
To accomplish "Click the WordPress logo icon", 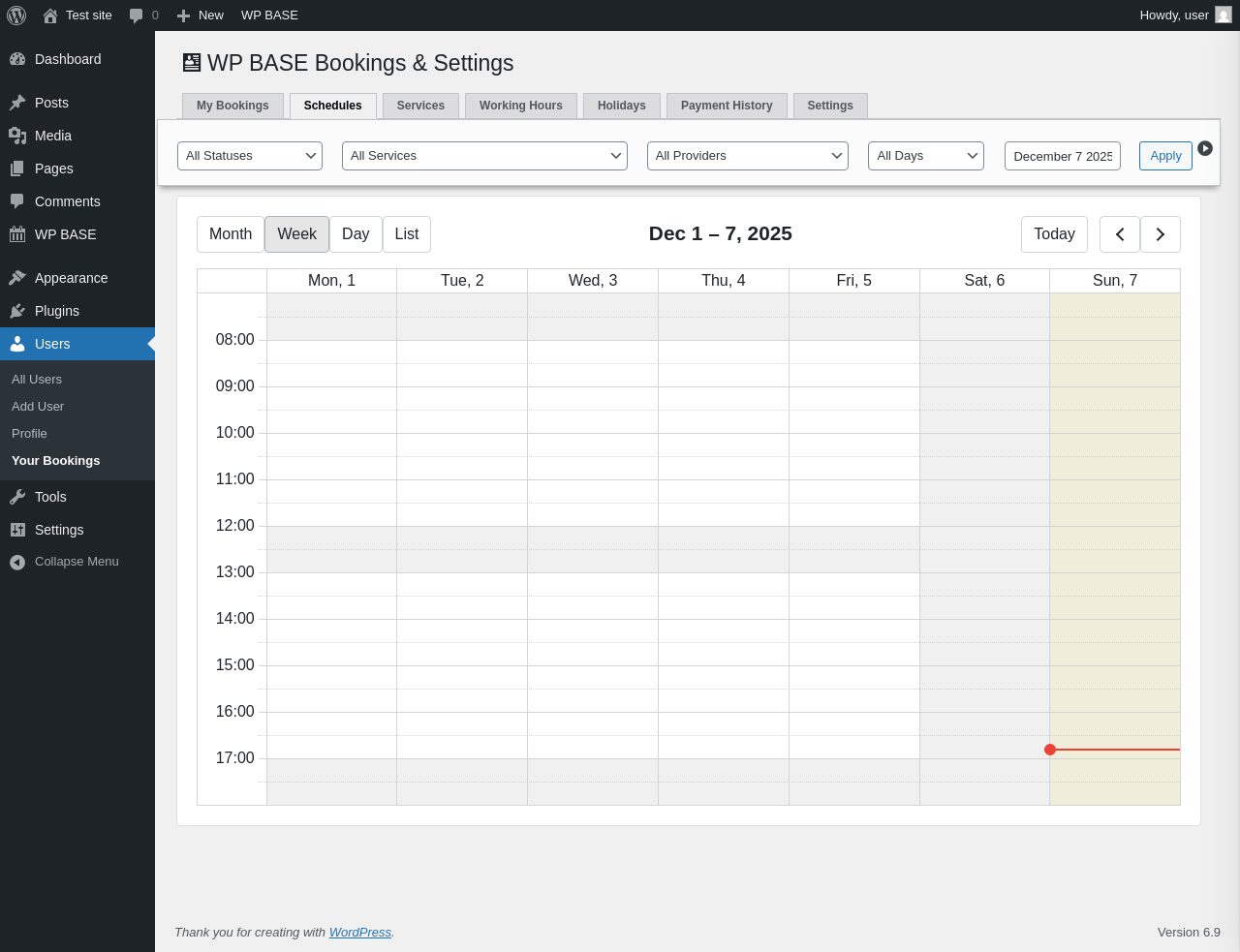I will click(x=16, y=15).
